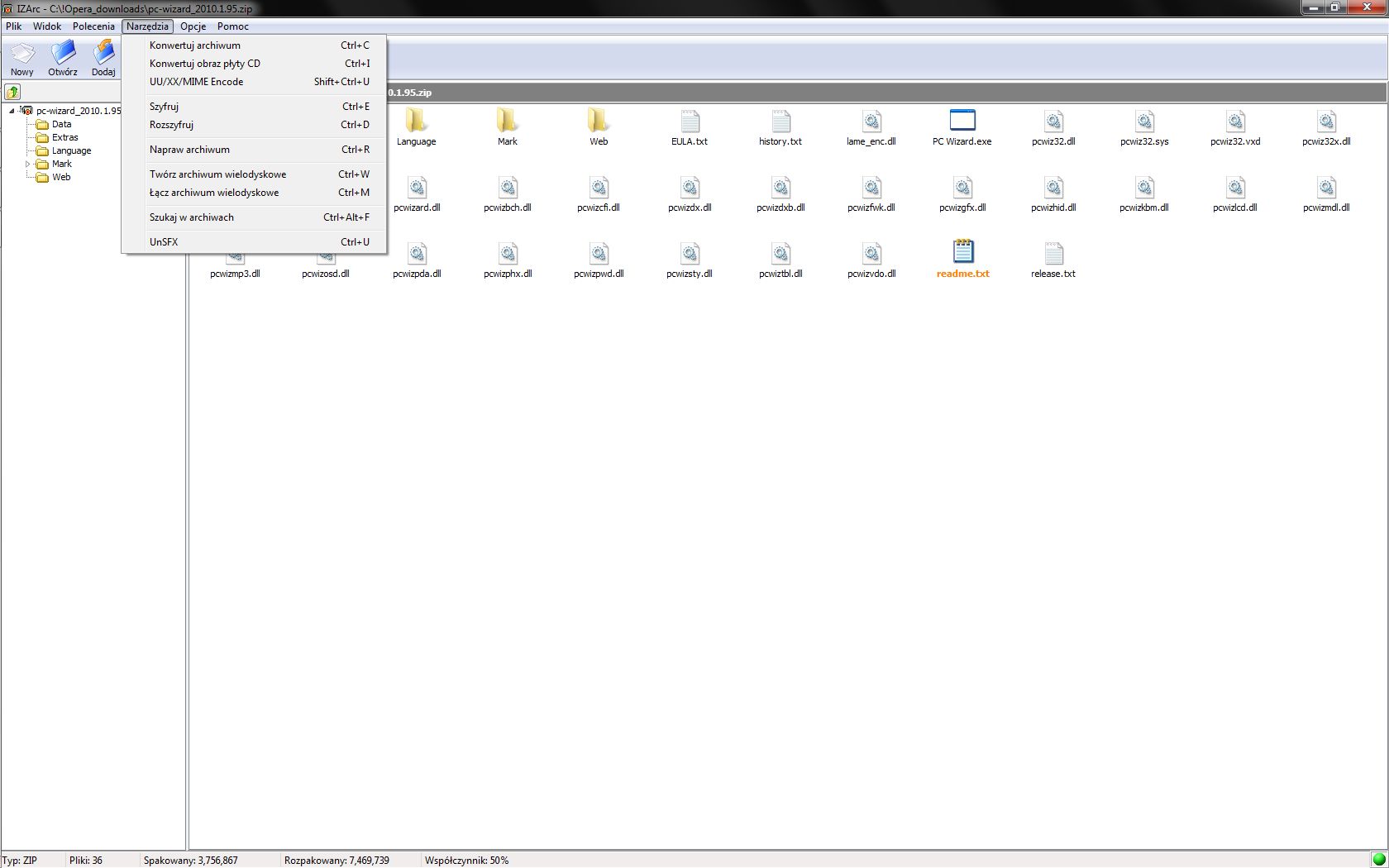Open the Plik menu
The image size is (1389, 868).
pos(14,26)
